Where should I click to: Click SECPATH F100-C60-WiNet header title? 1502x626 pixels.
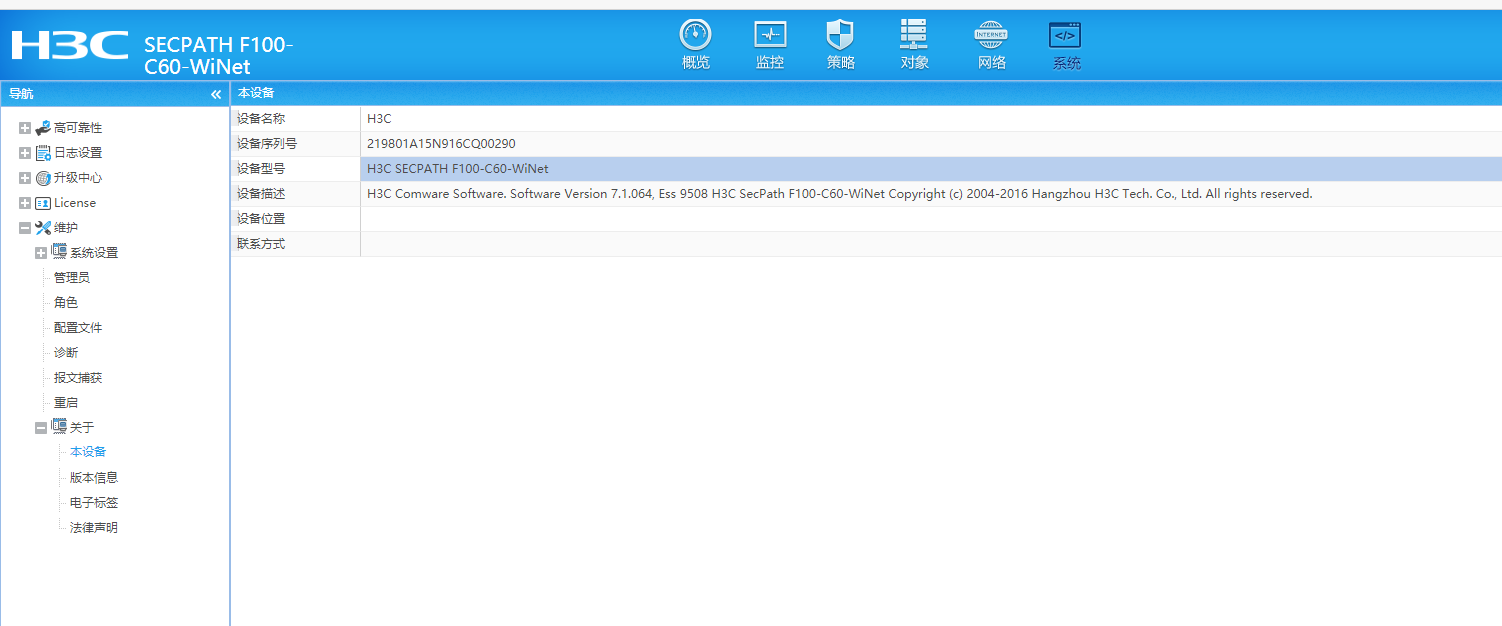point(219,56)
